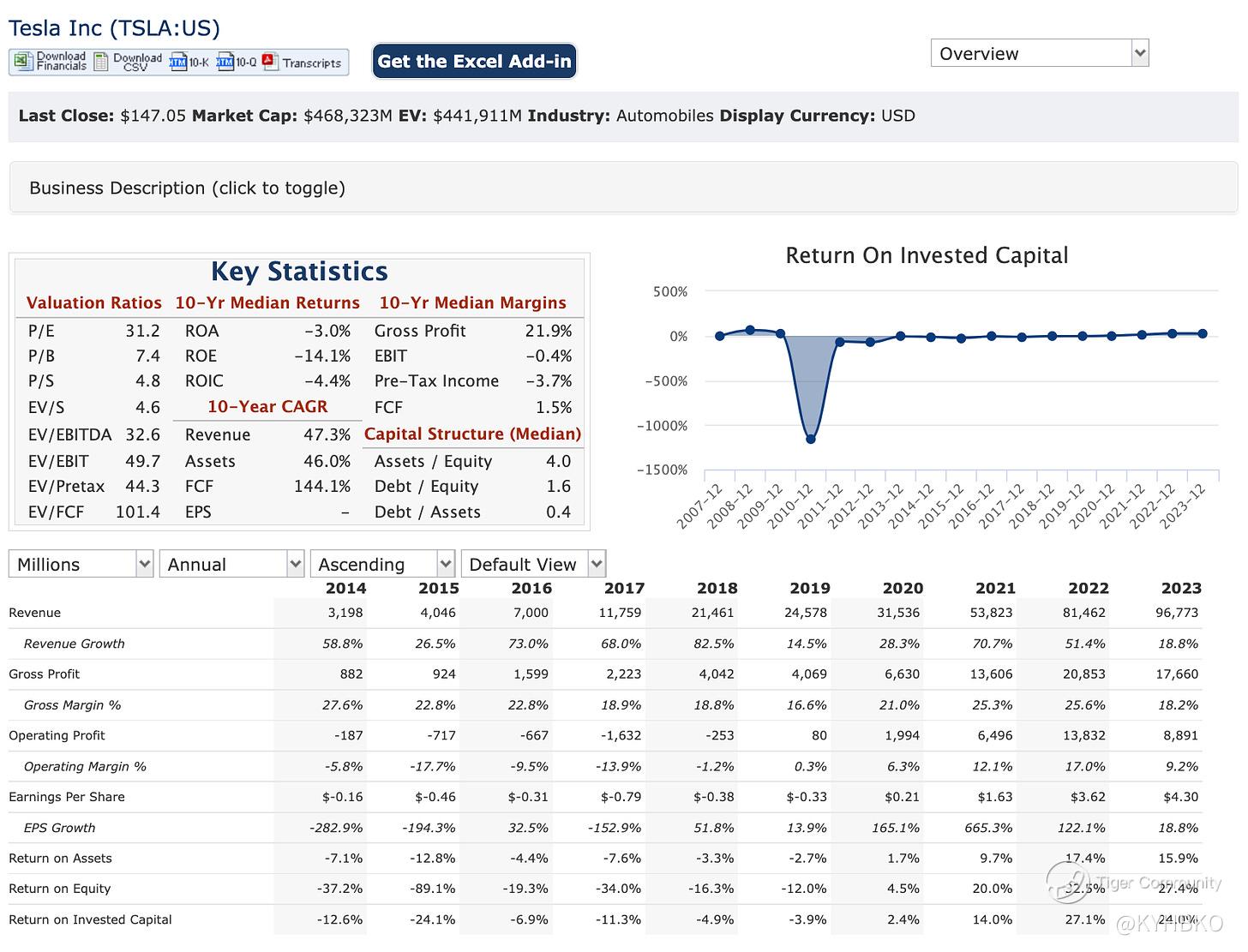Open the Annual period dropdown

click(231, 564)
